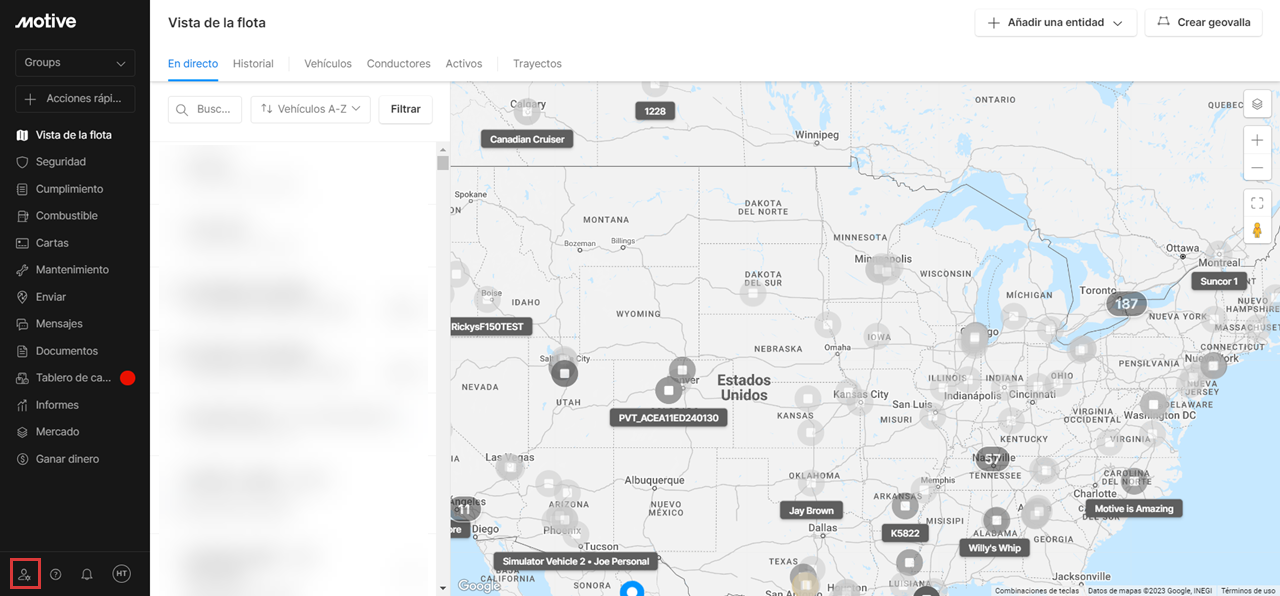1280x596 pixels.
Task: Open the Vehículos A-Z sort dropdown
Action: [310, 109]
